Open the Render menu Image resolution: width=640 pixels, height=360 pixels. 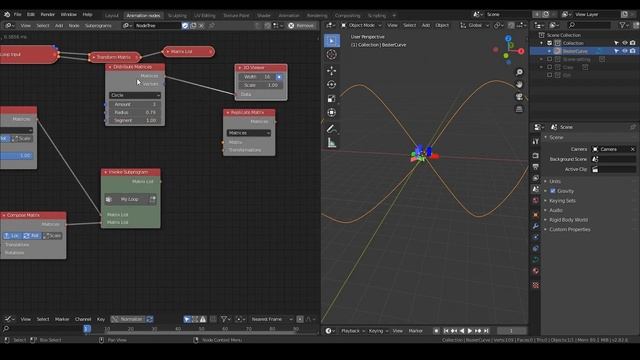[x=48, y=14]
